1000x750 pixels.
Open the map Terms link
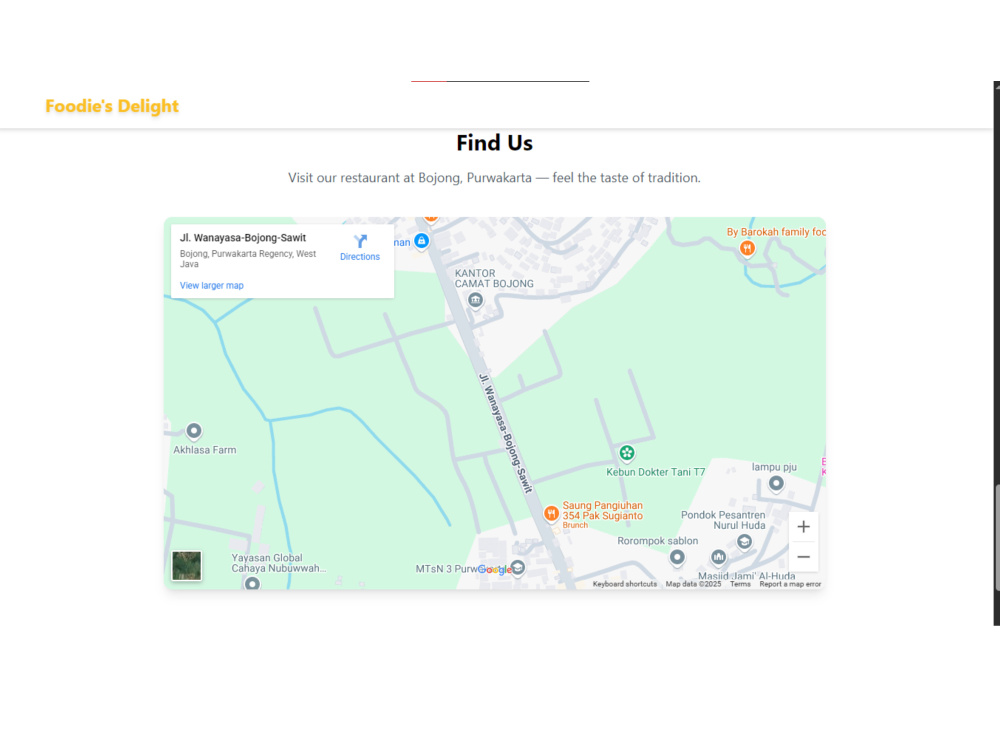740,584
